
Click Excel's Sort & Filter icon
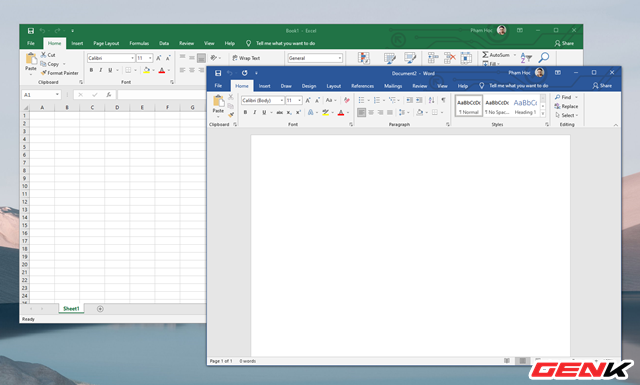tap(526, 58)
